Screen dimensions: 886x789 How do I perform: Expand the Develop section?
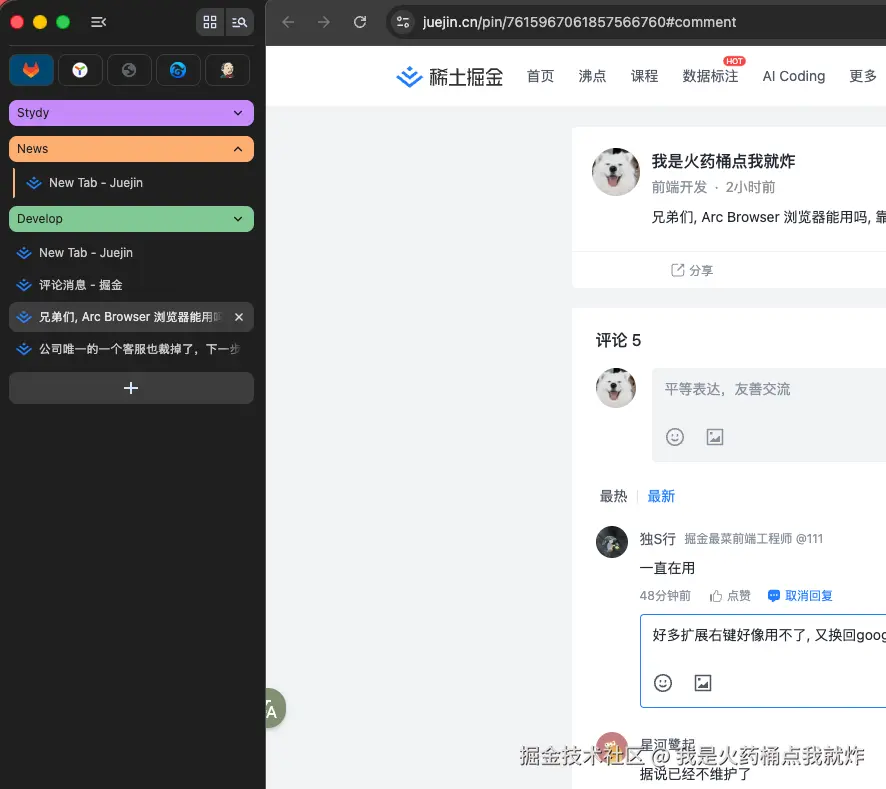131,219
